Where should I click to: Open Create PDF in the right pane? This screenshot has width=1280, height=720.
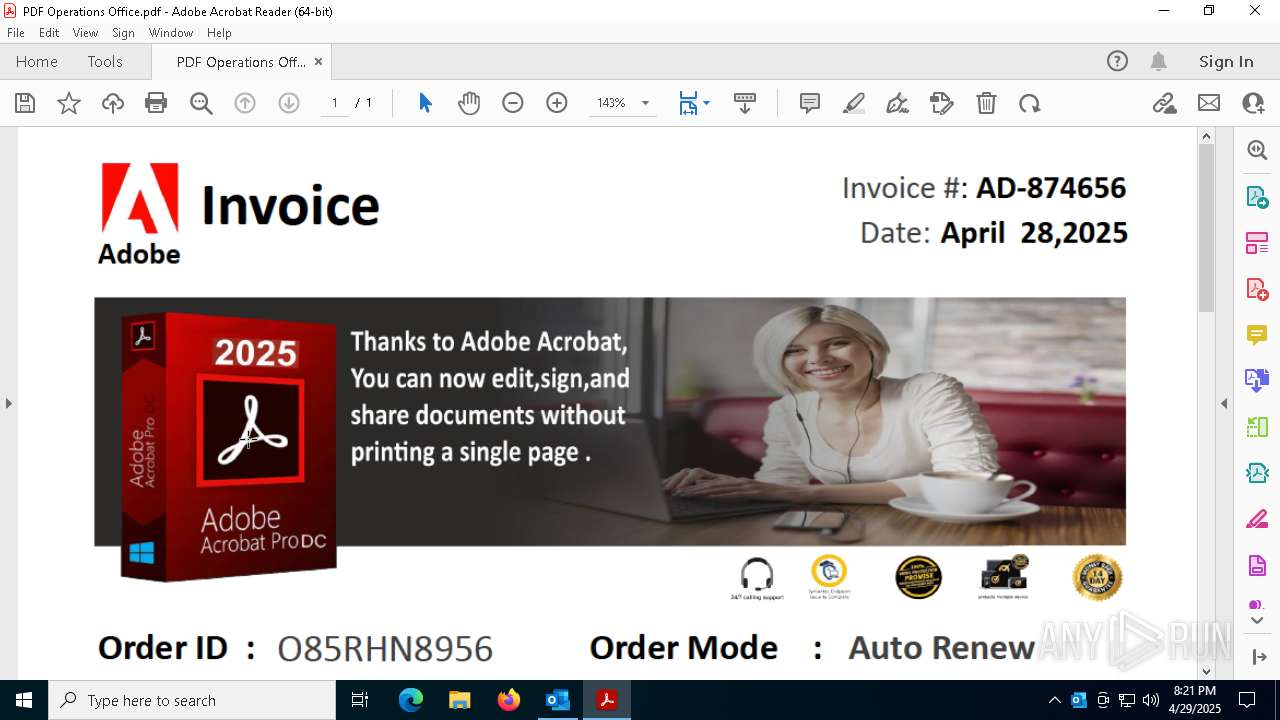1257,289
